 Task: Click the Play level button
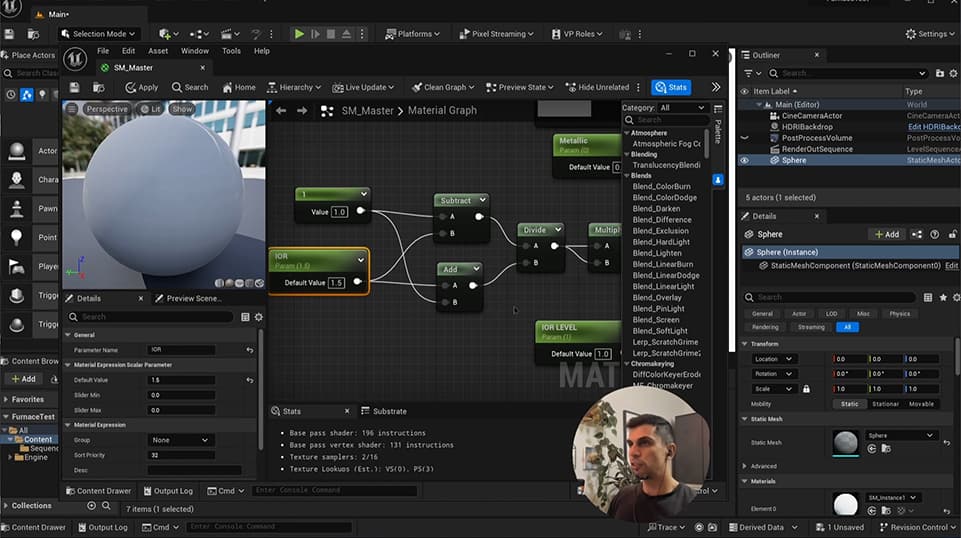tap(299, 34)
